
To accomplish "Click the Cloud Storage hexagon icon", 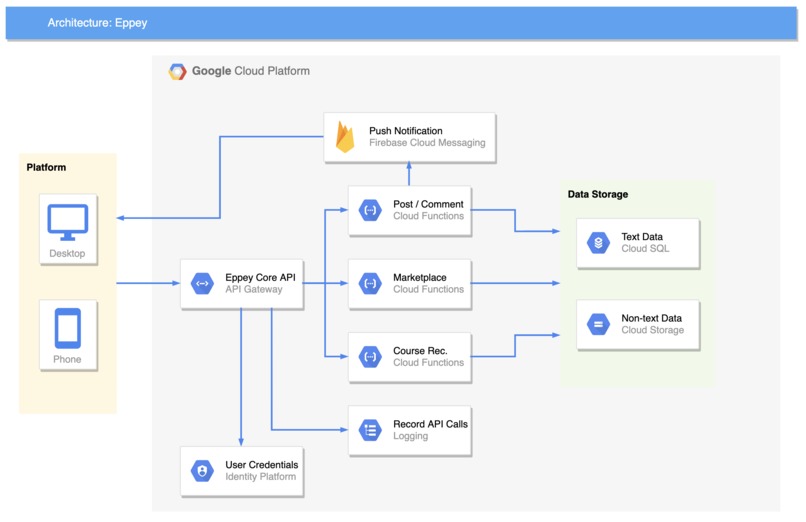I will click(x=598, y=324).
